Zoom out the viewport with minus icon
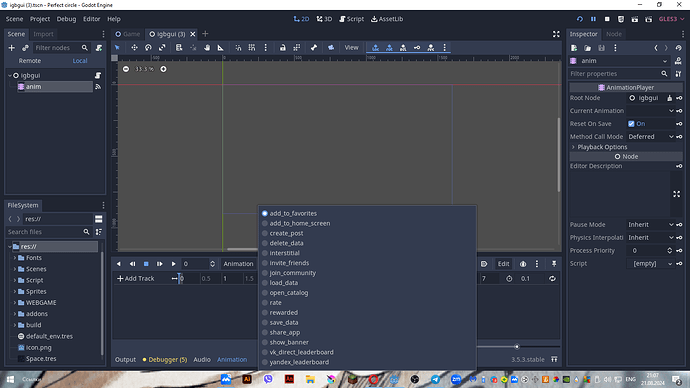This screenshot has height=388, width=690. [x=126, y=69]
